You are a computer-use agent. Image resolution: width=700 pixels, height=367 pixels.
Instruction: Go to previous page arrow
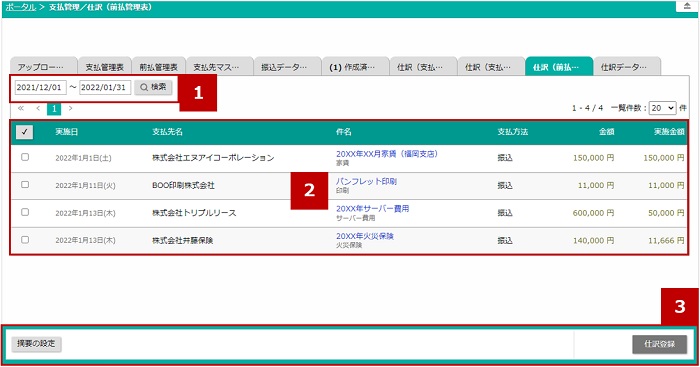click(x=38, y=108)
